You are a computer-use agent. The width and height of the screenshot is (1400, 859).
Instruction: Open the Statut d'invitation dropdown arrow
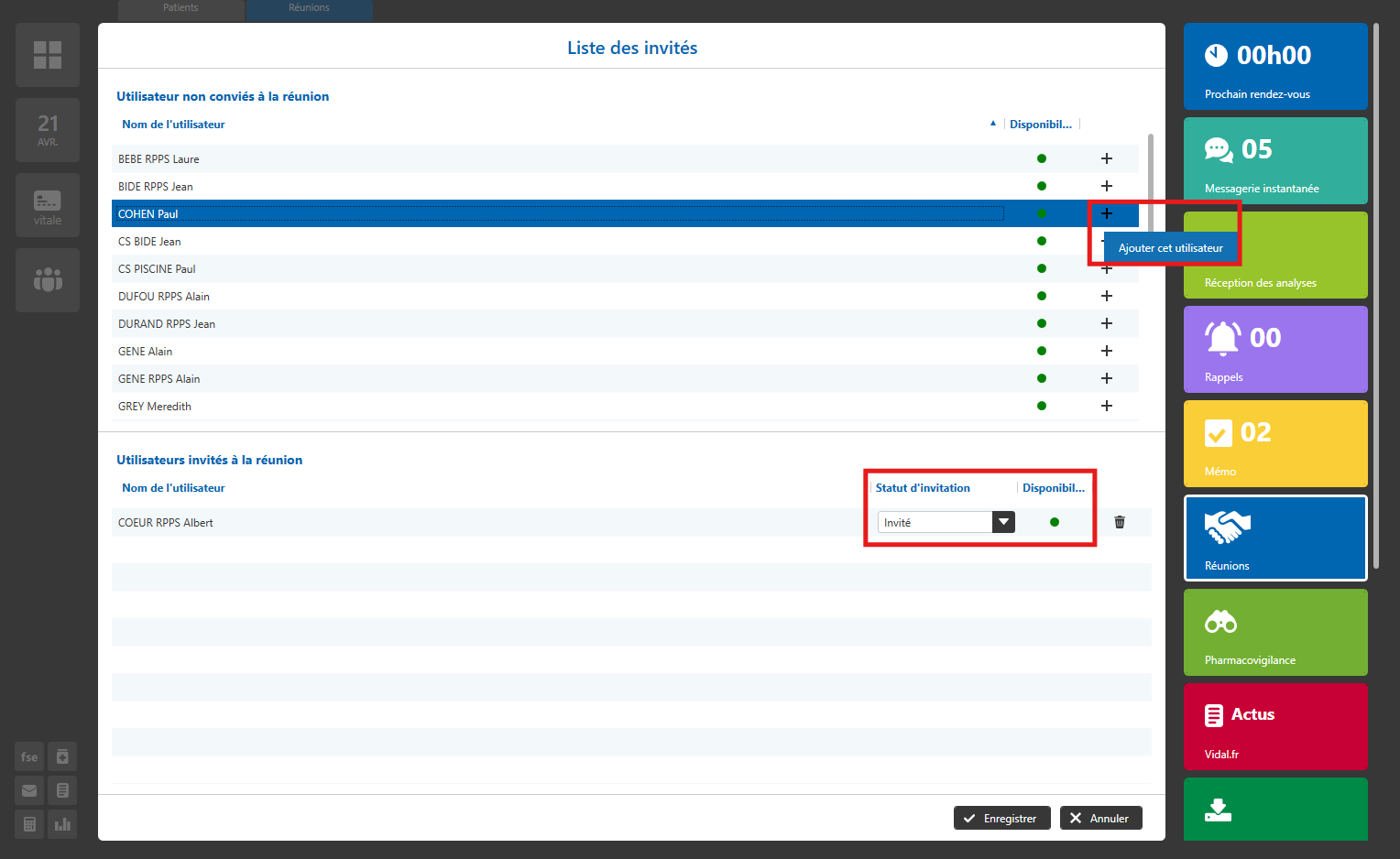pyautogui.click(x=1003, y=522)
